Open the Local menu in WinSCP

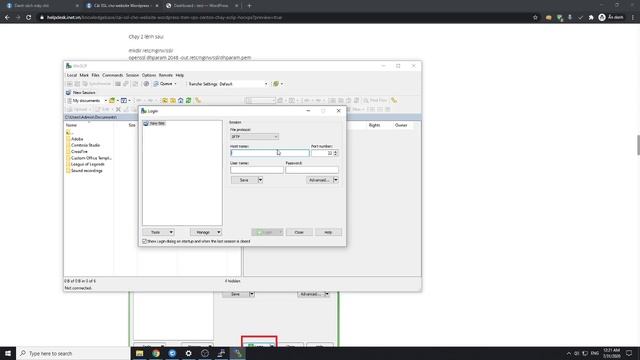click(x=72, y=75)
